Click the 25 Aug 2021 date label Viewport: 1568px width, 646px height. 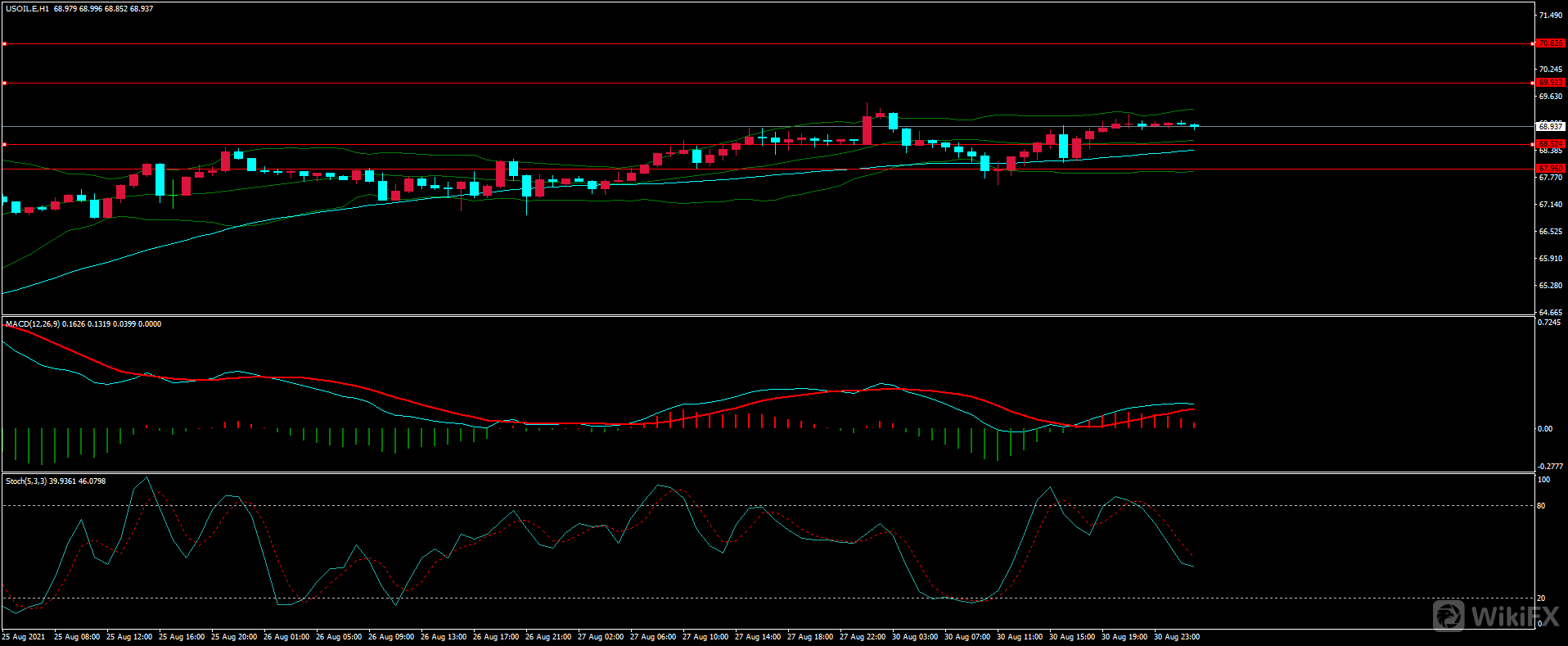[24, 637]
